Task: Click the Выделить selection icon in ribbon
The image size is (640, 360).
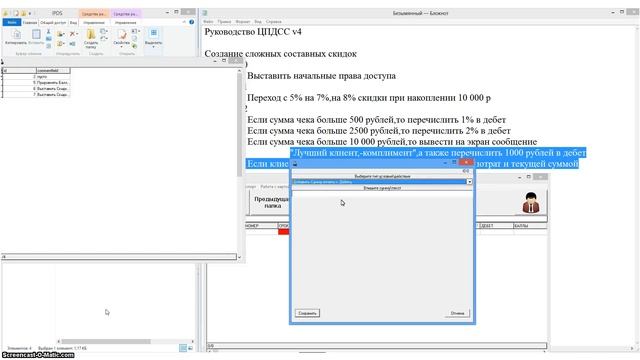Action: 153,33
